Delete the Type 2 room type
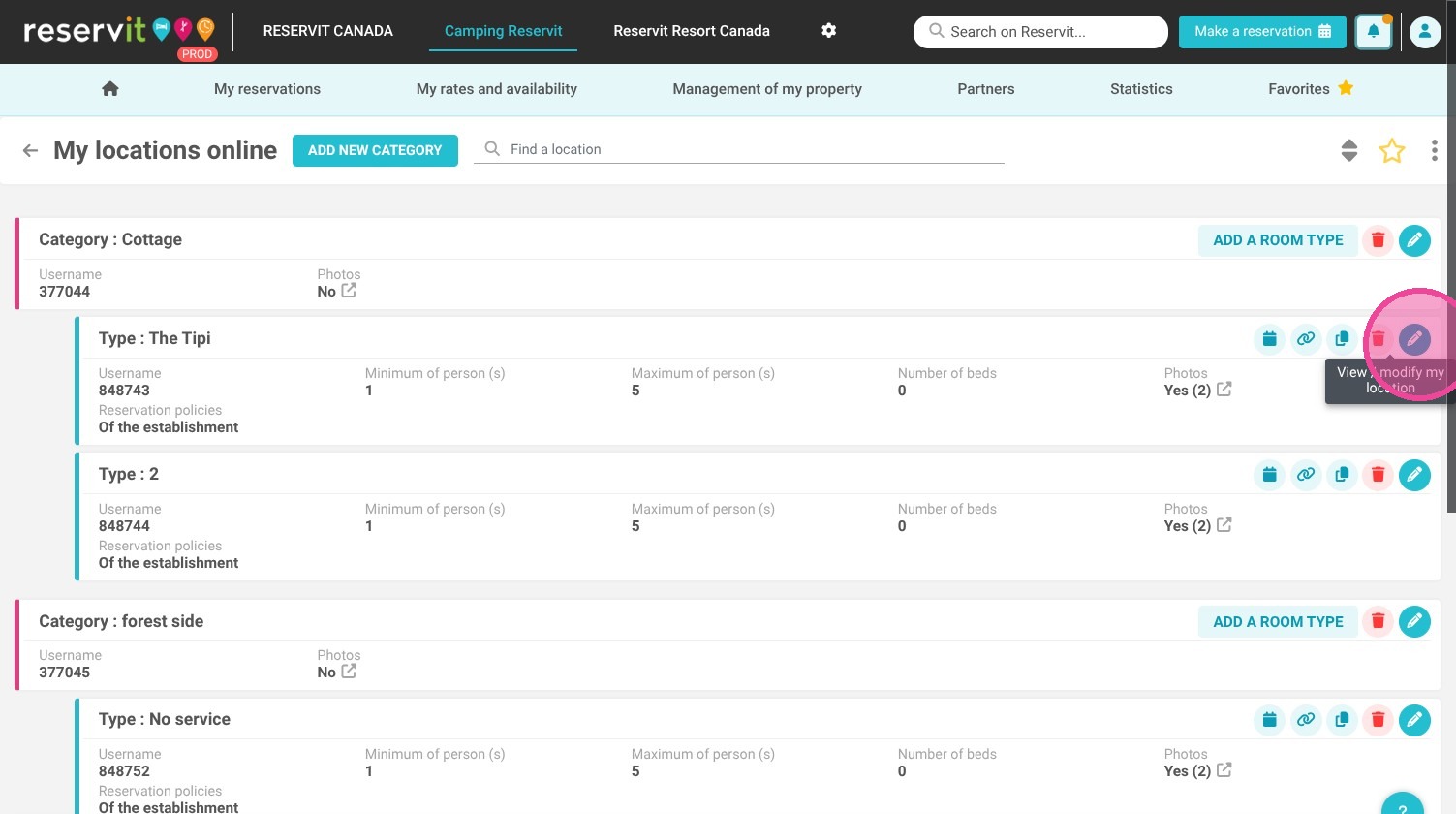The image size is (1456, 814). click(1378, 475)
